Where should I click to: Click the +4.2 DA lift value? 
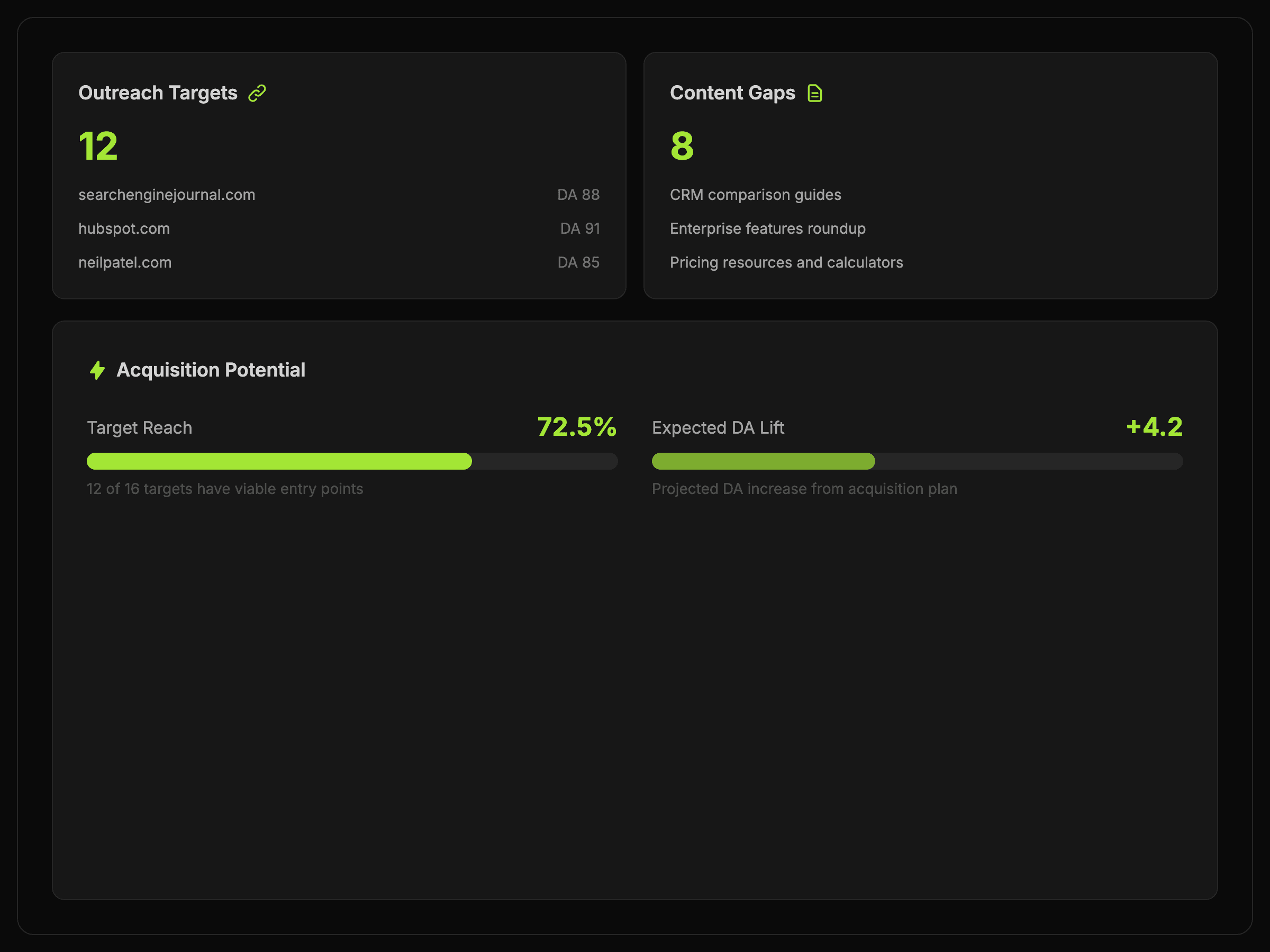coord(1154,427)
